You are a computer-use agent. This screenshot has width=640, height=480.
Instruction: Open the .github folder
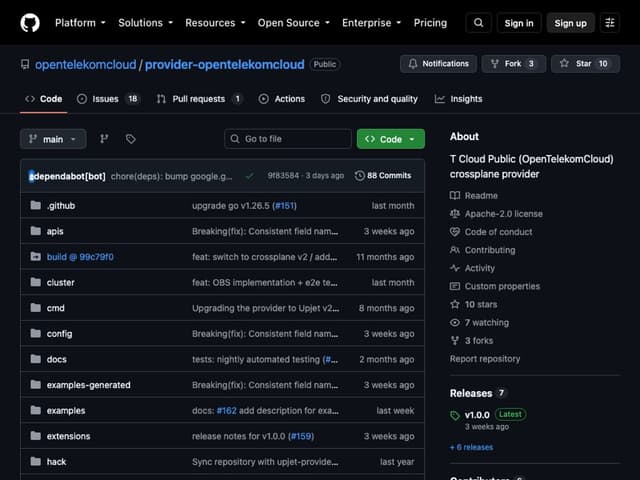tap(61, 206)
